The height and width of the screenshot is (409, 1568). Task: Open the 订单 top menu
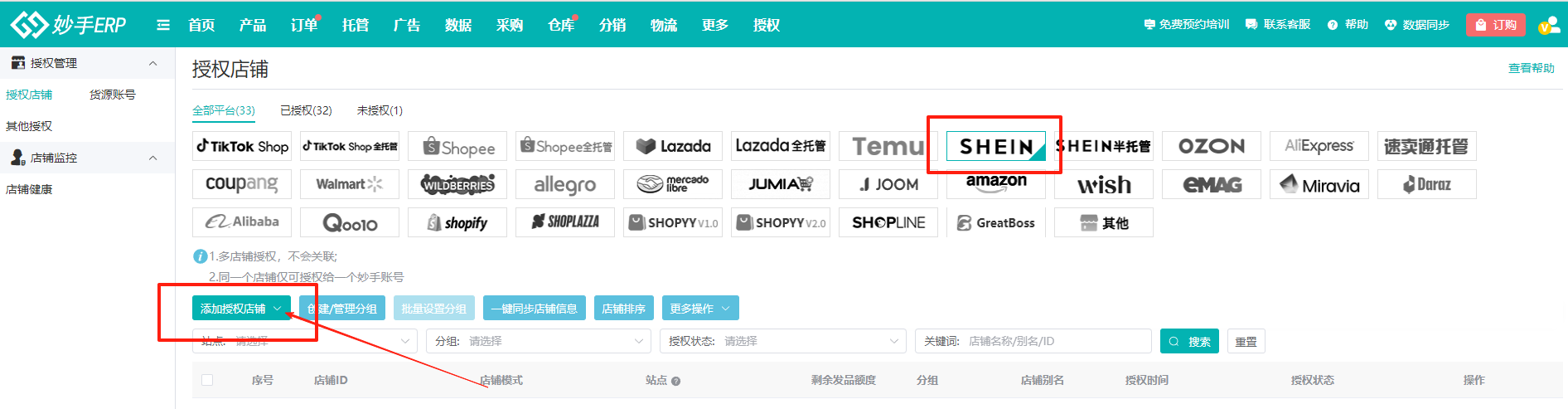tap(304, 25)
